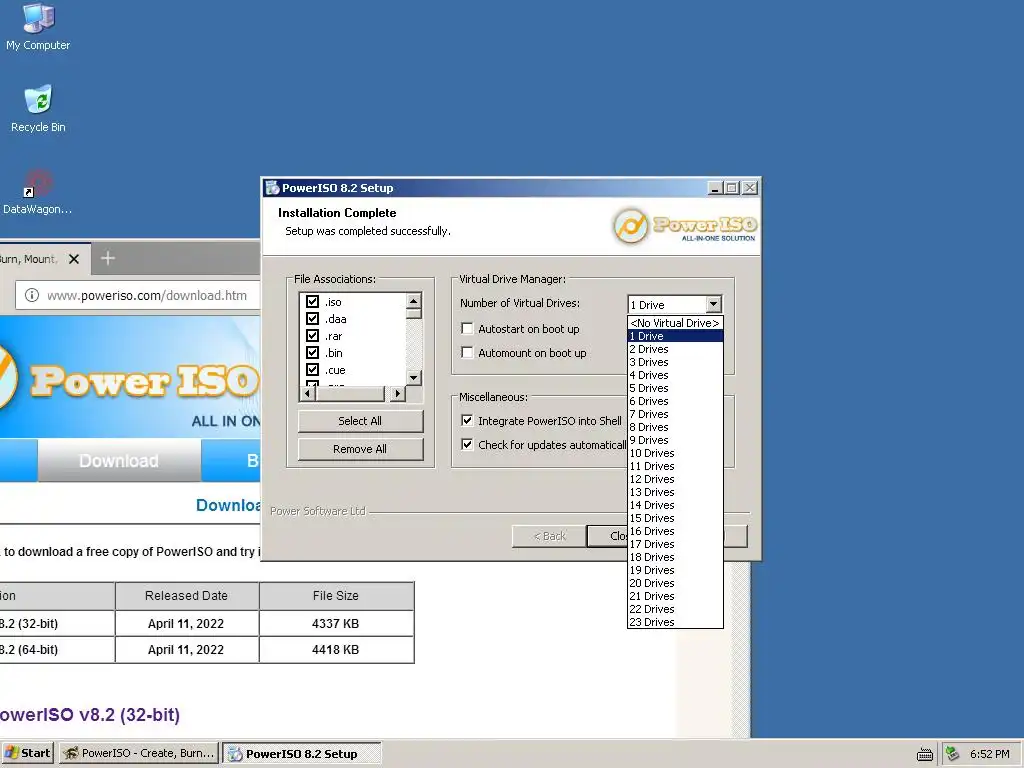Click the taskbar clock showing 6:52 PM
Screen dimensions: 1024x768
click(x=989, y=754)
